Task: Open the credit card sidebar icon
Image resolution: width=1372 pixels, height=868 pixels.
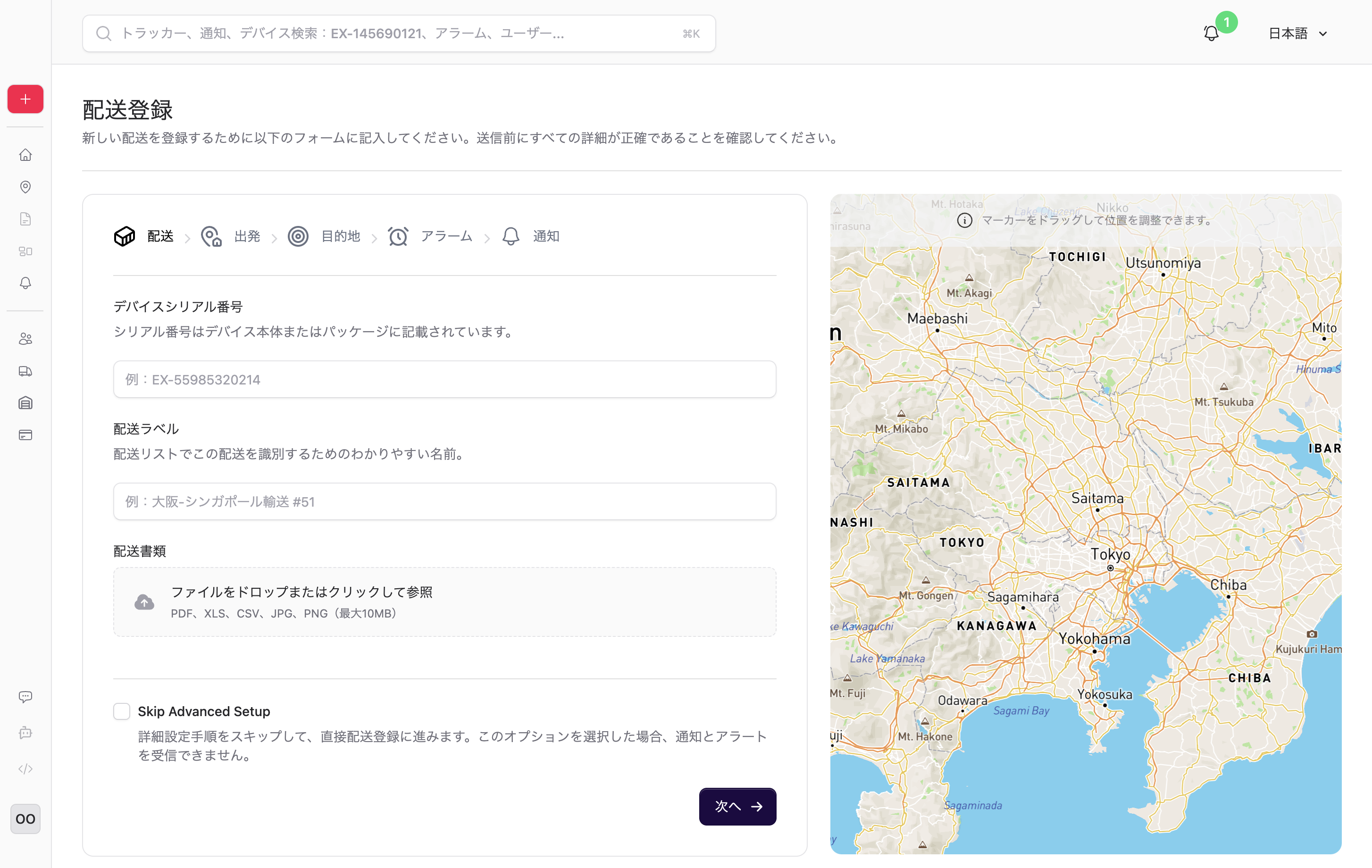Action: coord(25,435)
